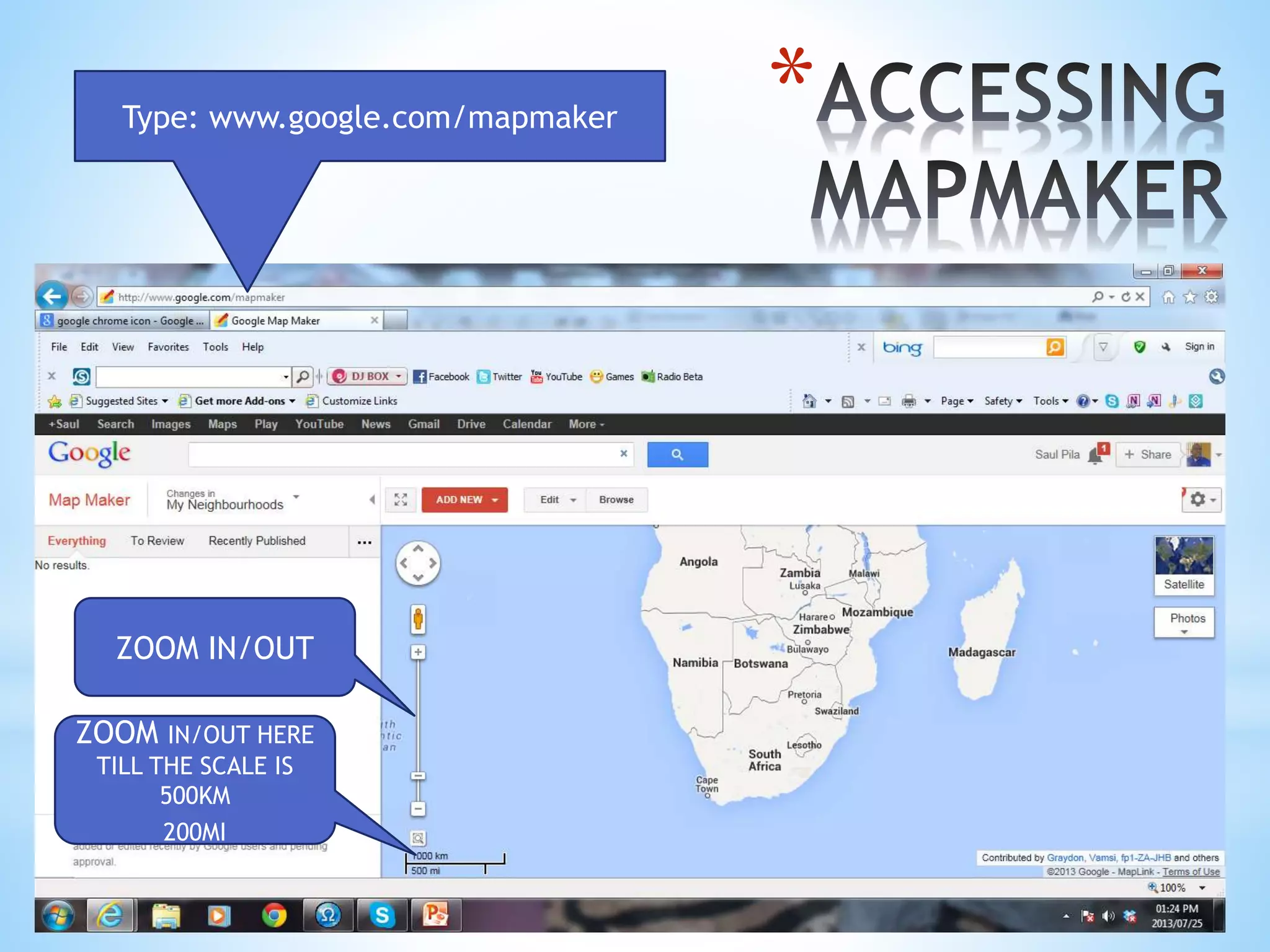The width and height of the screenshot is (1270, 952).
Task: Click the map zoom slider handle
Action: (419, 776)
